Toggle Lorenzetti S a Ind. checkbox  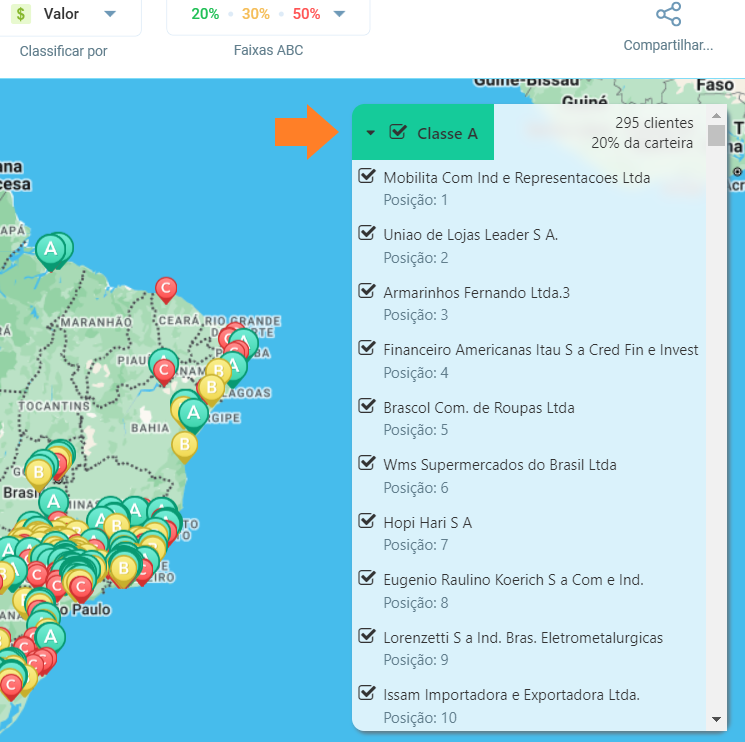367,636
